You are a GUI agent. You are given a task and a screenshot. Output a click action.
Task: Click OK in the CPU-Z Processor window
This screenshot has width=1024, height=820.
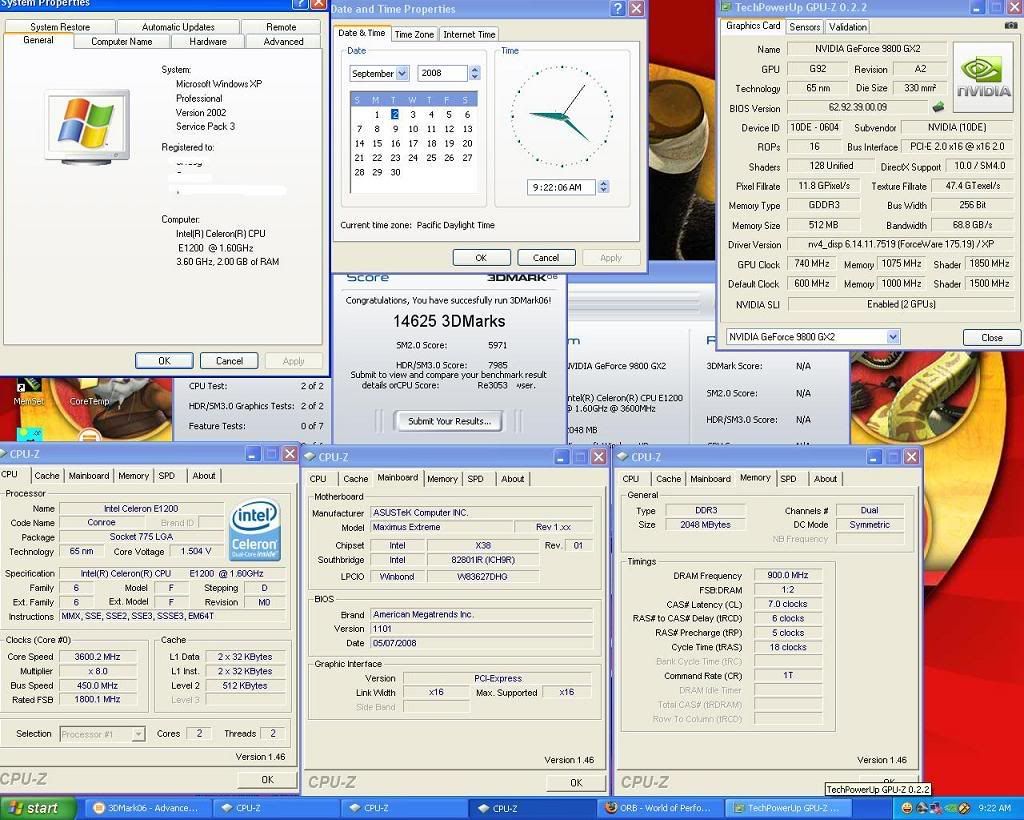(x=267, y=780)
